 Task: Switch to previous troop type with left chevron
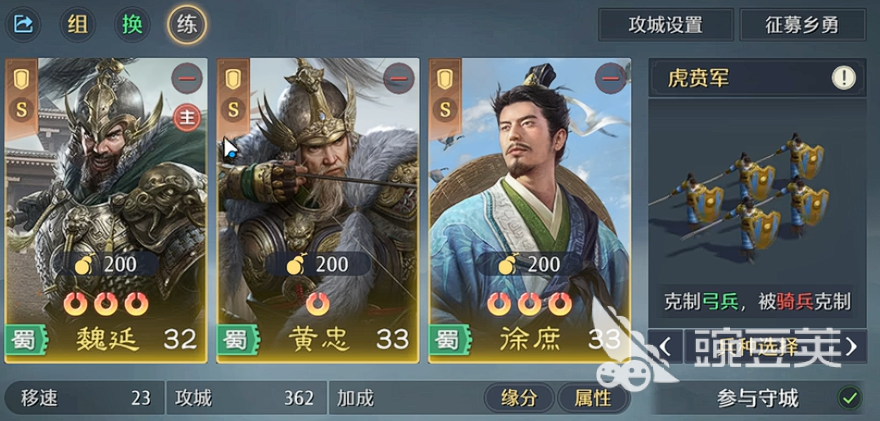point(665,346)
